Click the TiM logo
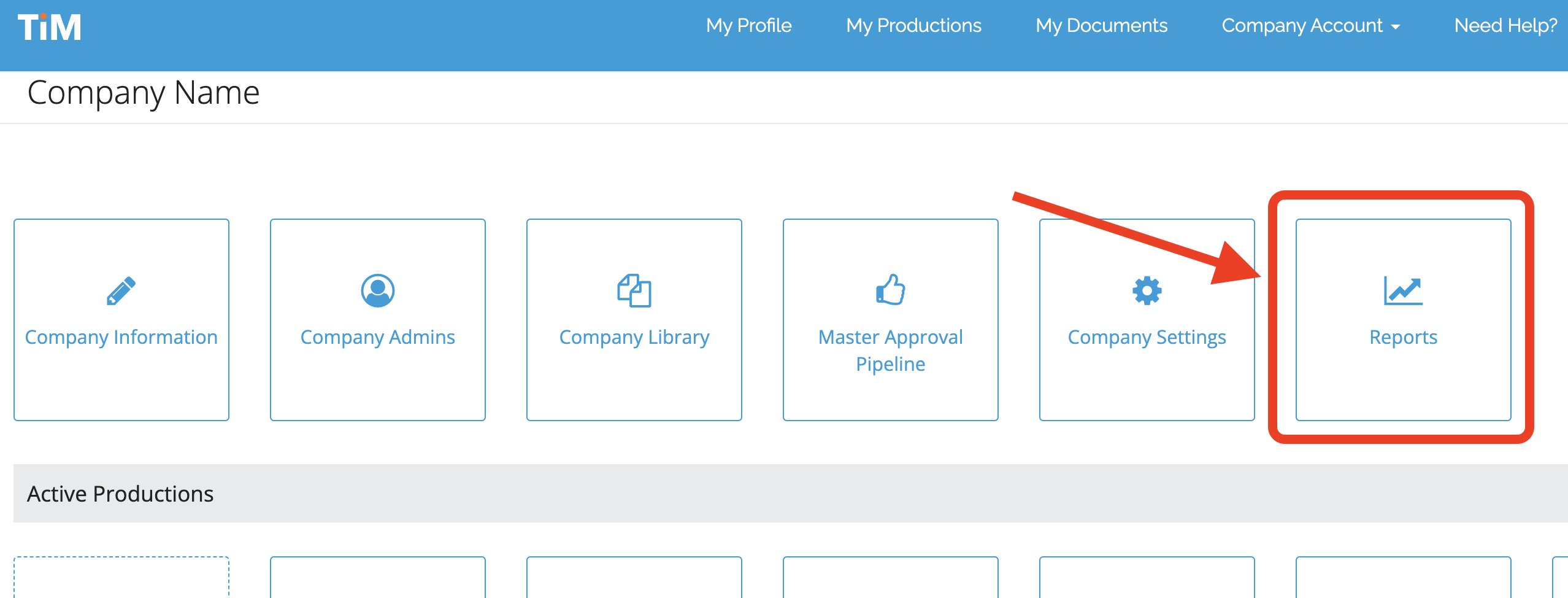 click(x=49, y=28)
